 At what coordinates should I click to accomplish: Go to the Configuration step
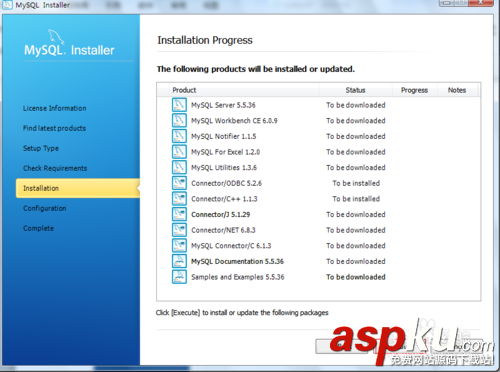point(45,208)
